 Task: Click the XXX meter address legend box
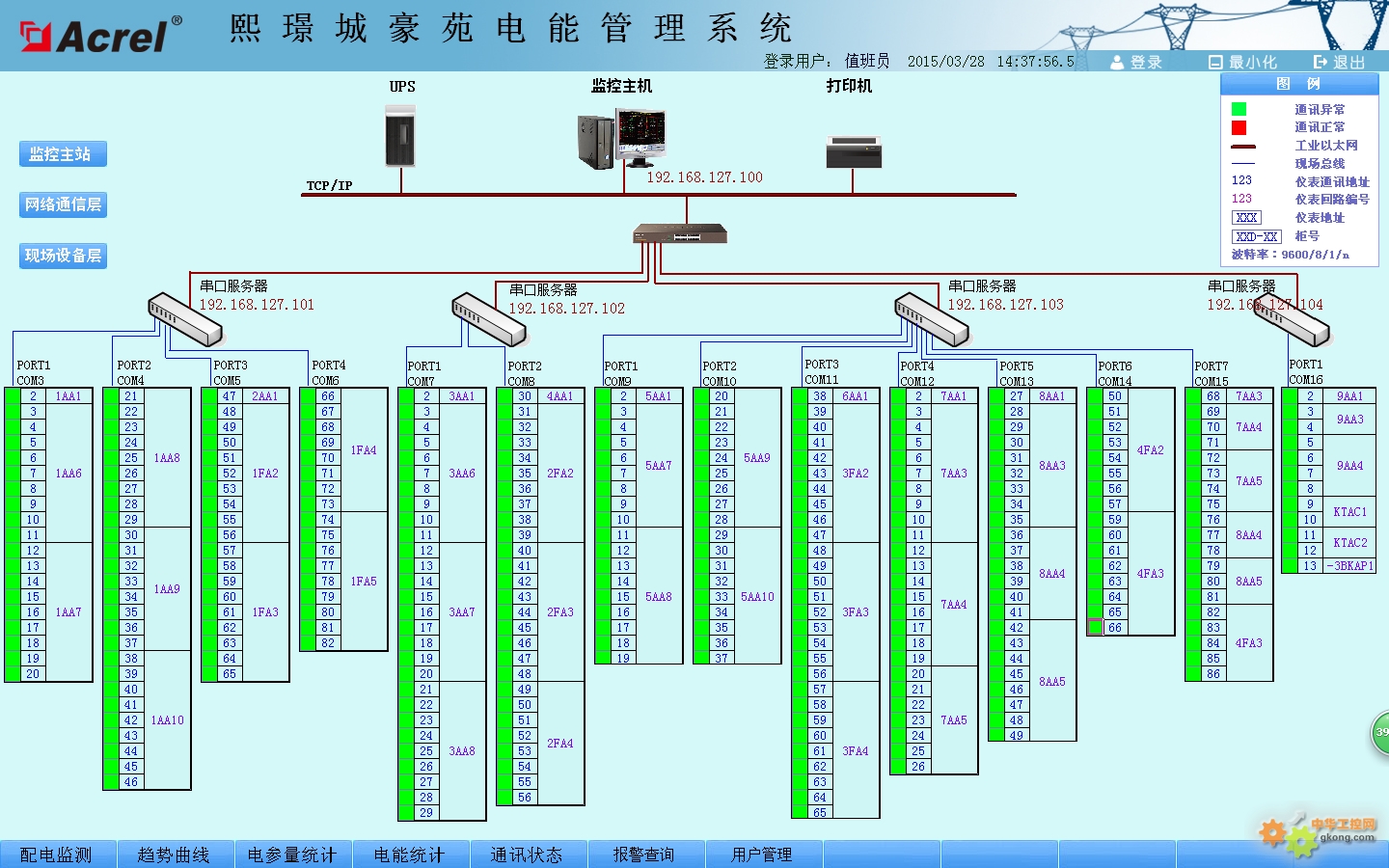pos(1246,218)
